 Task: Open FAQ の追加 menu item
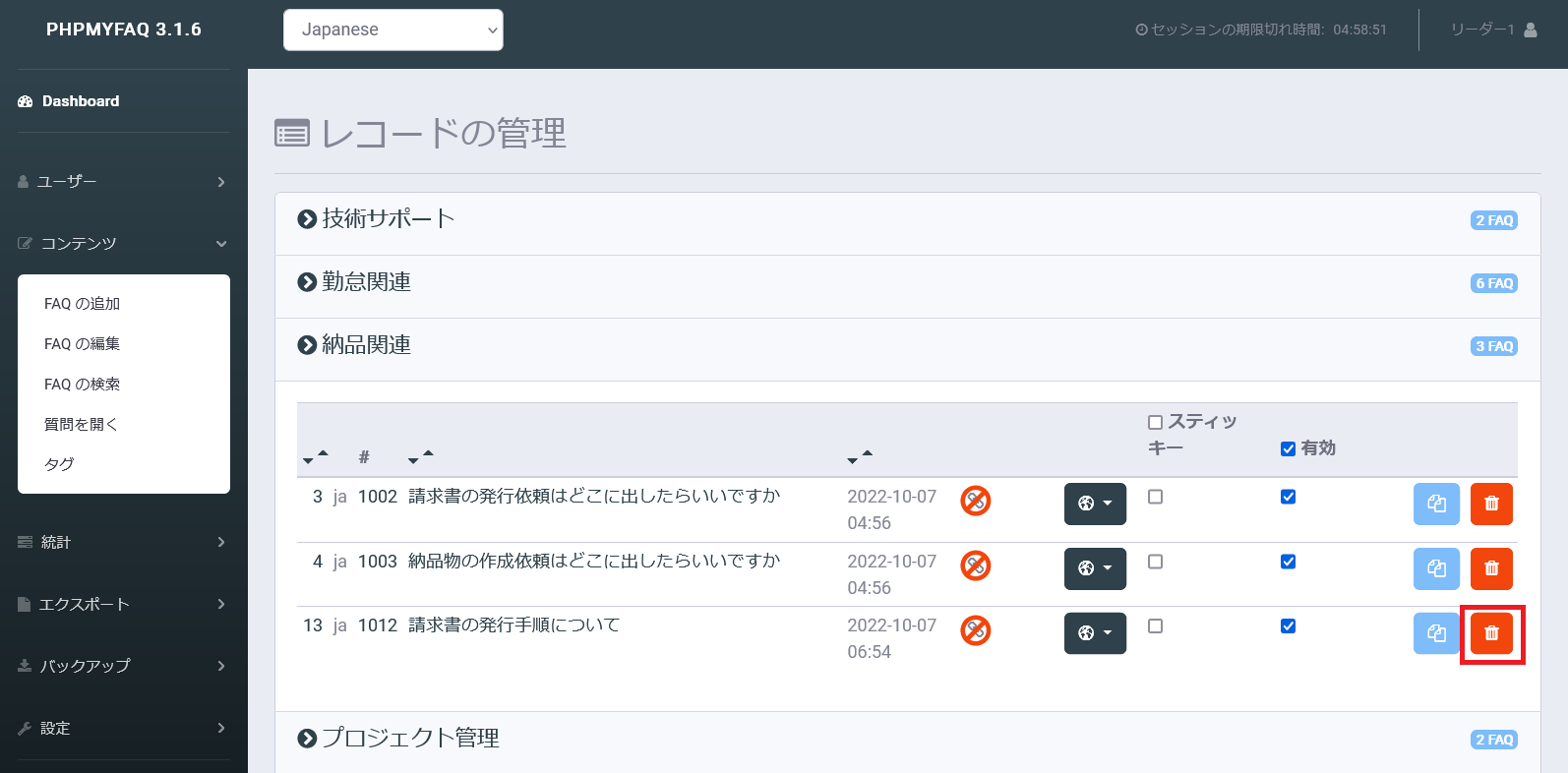tap(82, 304)
